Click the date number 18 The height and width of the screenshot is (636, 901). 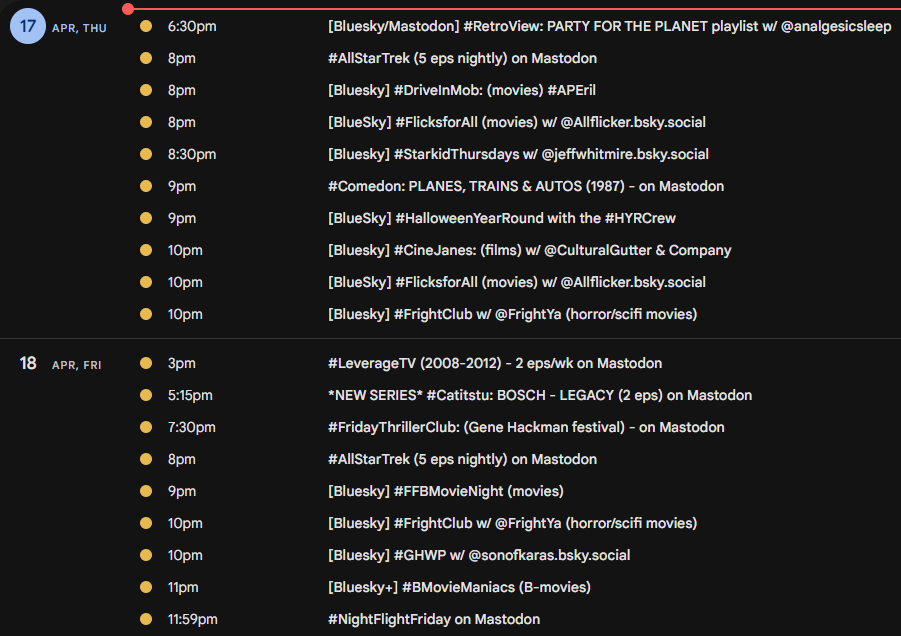28,364
